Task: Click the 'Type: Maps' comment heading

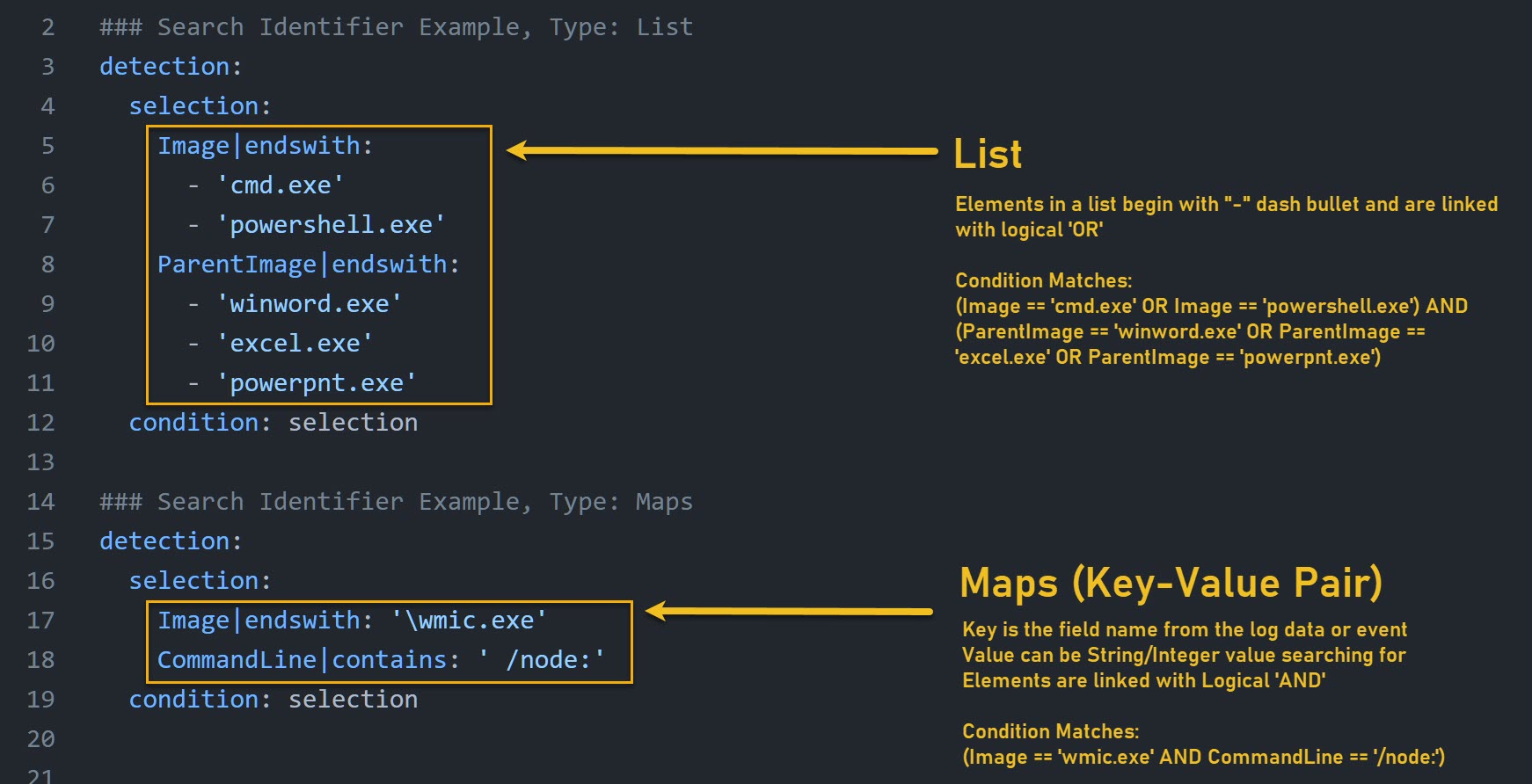Action: coord(621,502)
